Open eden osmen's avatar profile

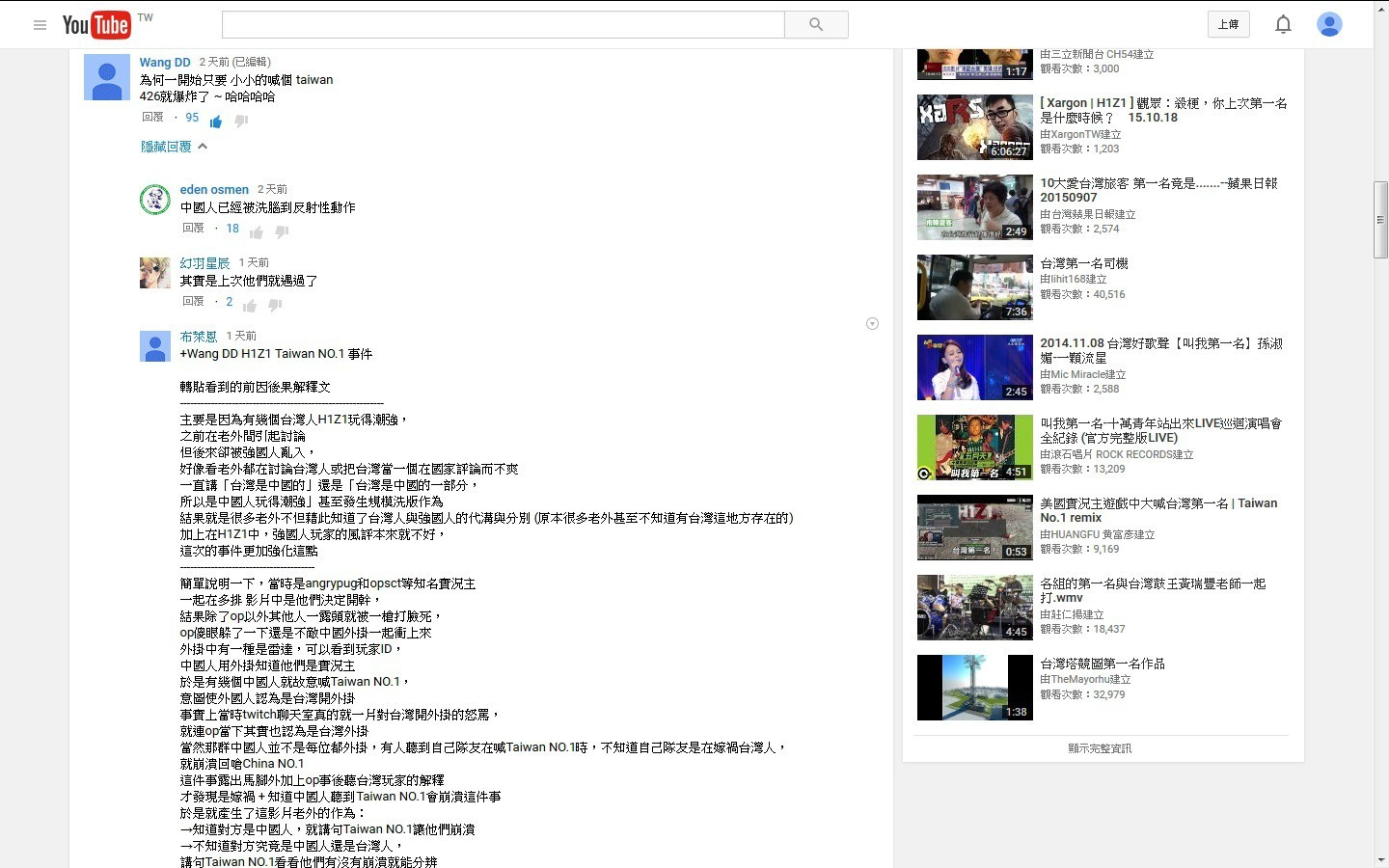[x=155, y=200]
